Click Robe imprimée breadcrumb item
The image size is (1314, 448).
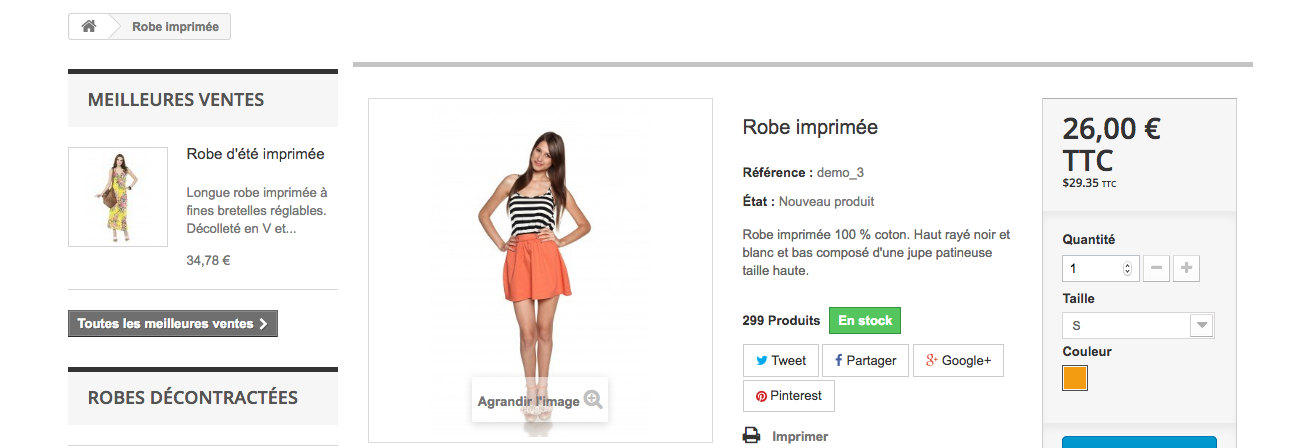click(175, 27)
